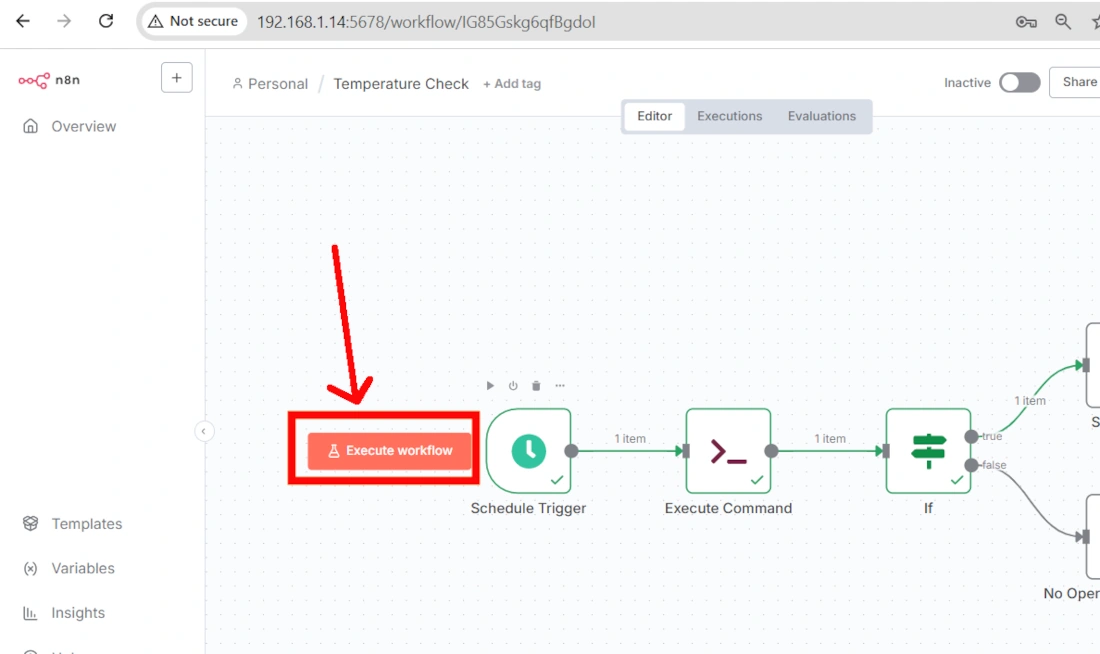1100x654 pixels.
Task: Select the Execute Command terminal node
Action: click(728, 451)
